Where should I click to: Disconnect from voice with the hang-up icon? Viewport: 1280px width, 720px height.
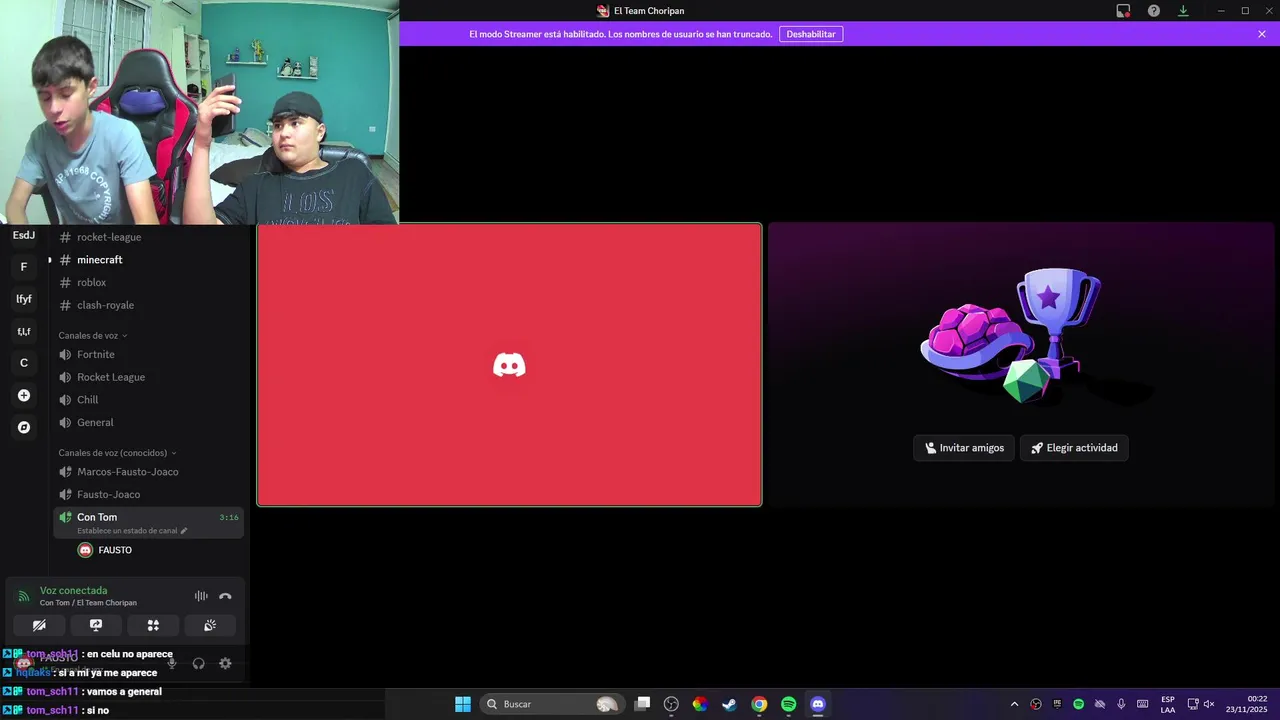pyautogui.click(x=225, y=596)
